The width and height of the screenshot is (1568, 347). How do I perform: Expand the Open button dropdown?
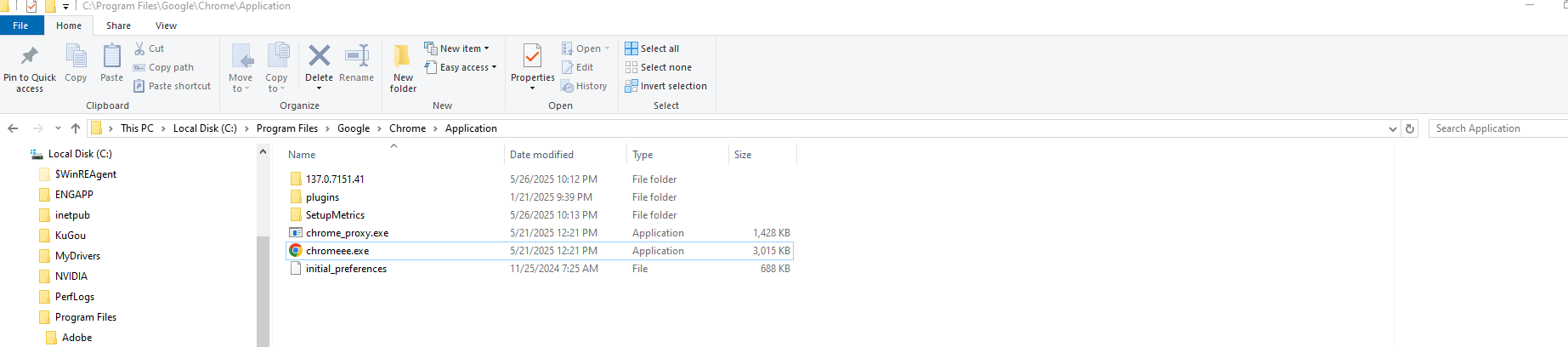[607, 48]
